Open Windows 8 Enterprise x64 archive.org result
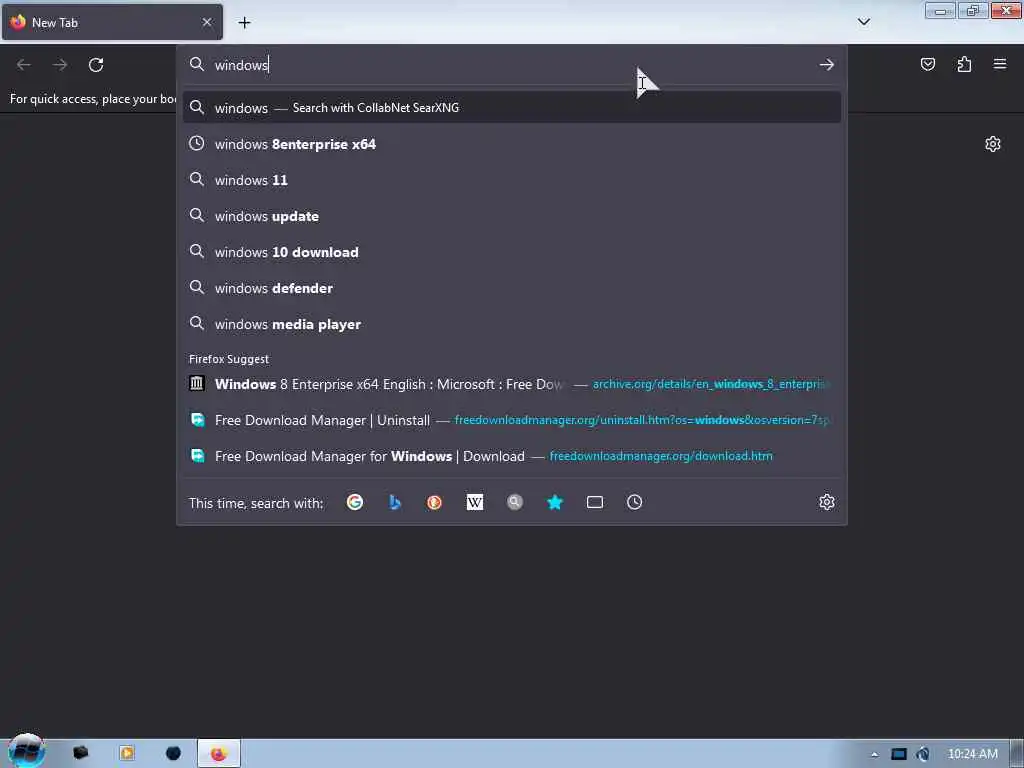Image resolution: width=1024 pixels, height=768 pixels. pos(512,384)
